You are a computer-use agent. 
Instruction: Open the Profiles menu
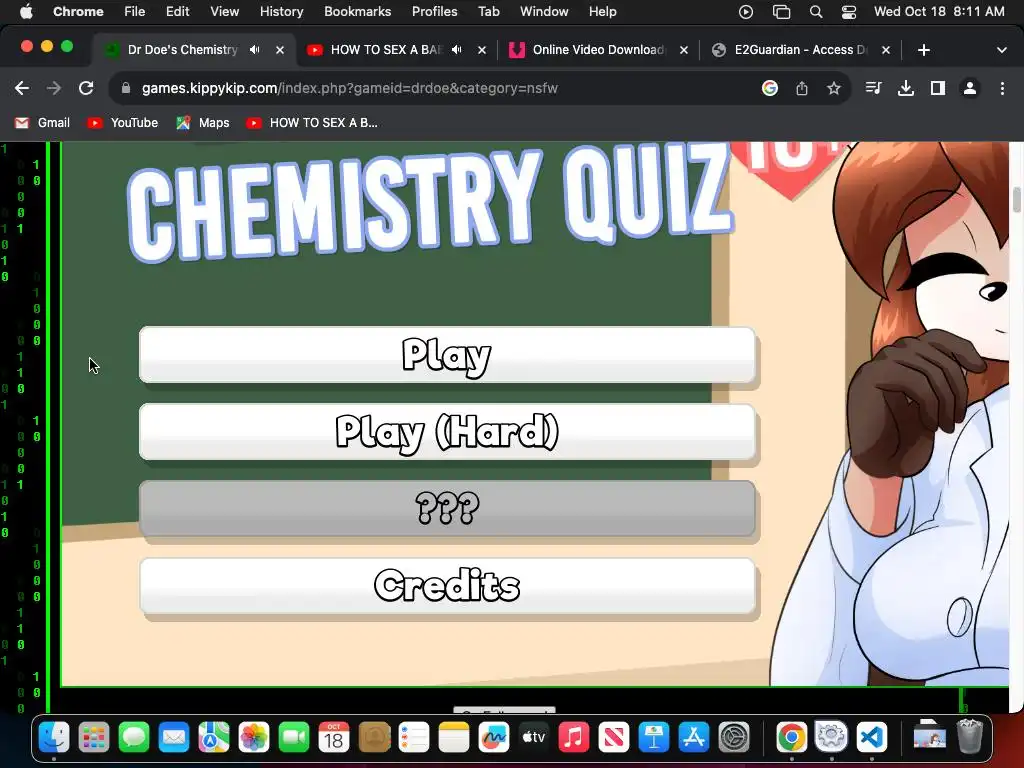434,12
